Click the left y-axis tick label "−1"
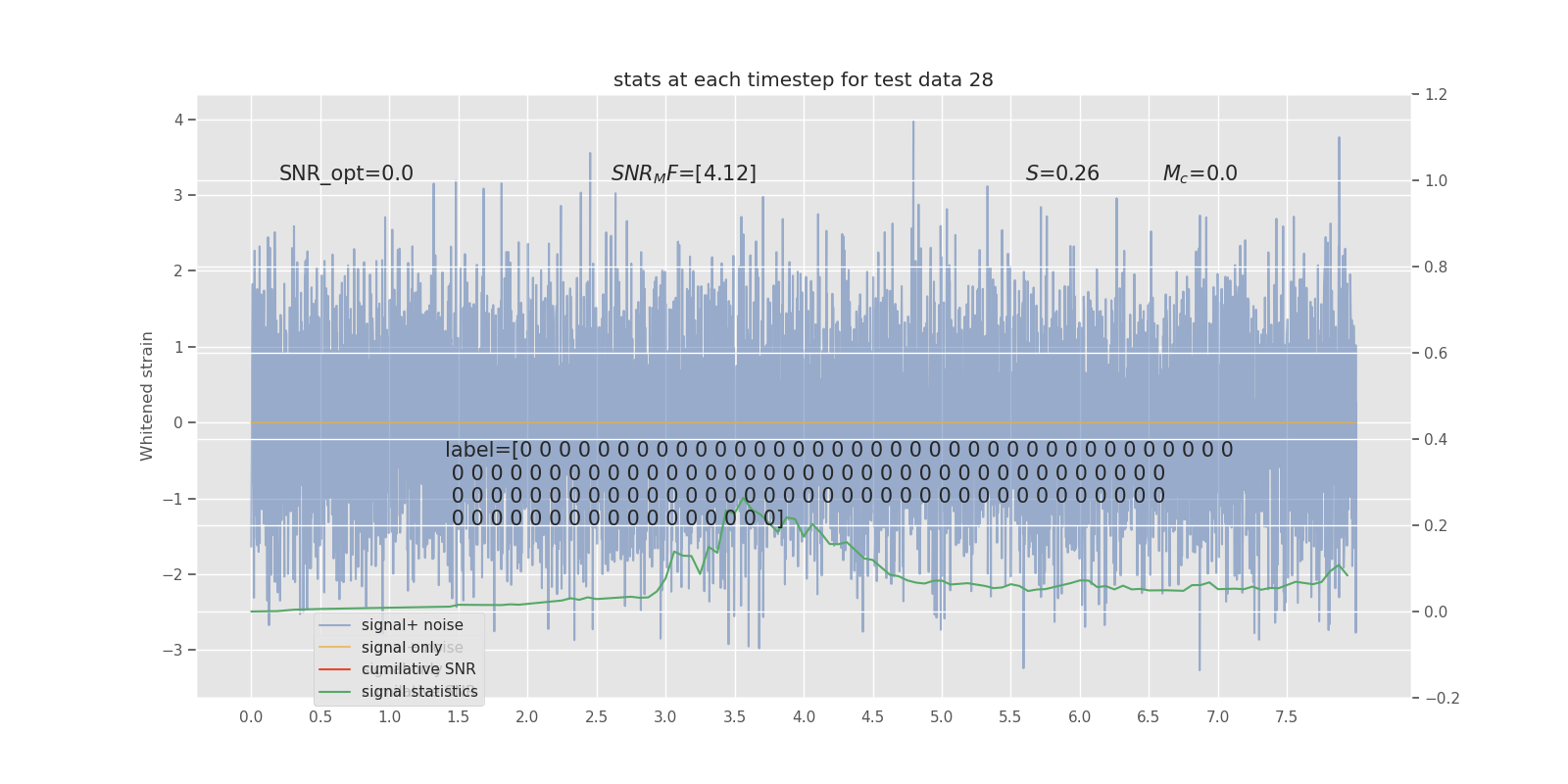 tap(172, 499)
